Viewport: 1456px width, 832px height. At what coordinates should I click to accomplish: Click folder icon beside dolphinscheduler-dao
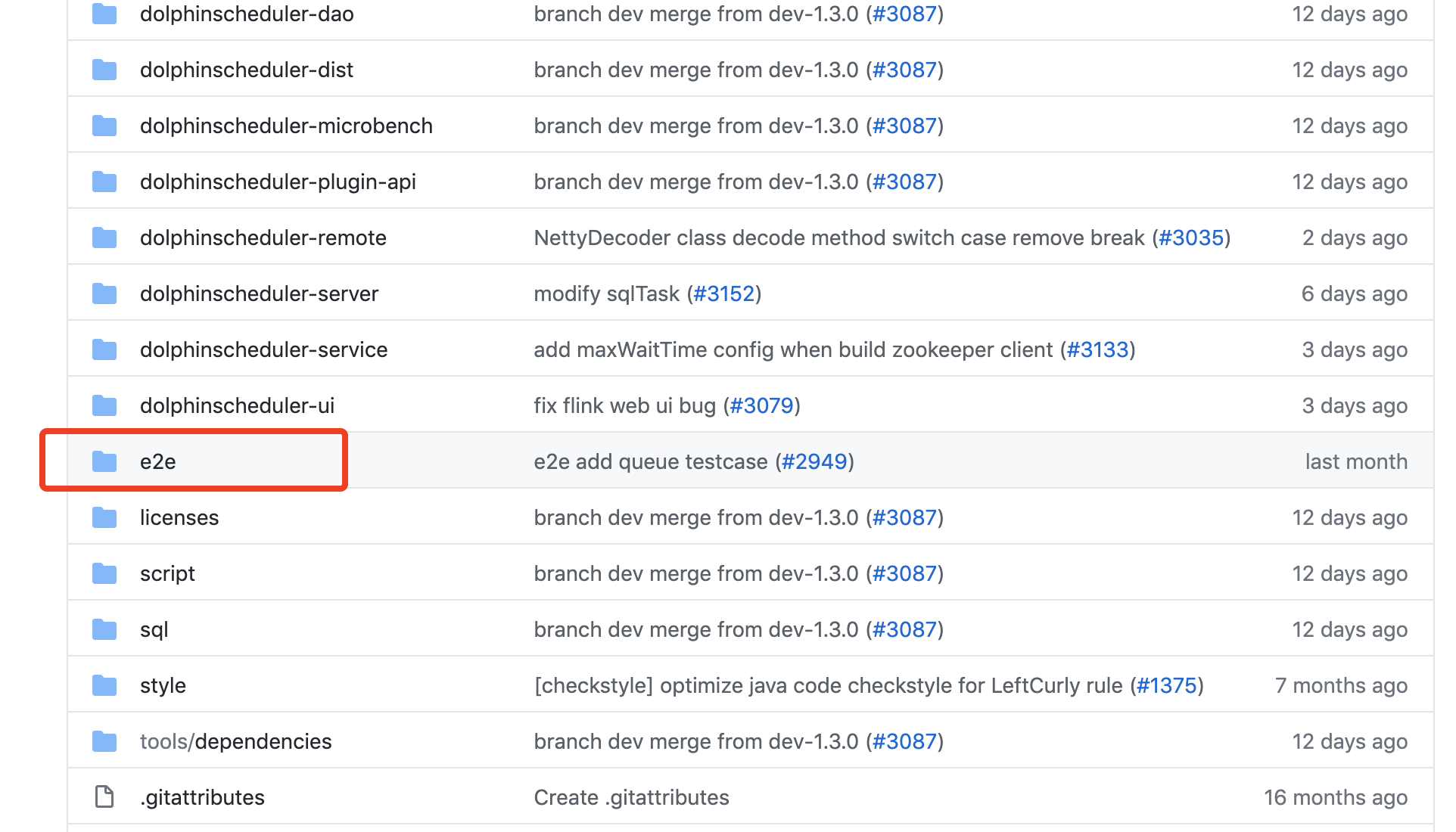[104, 14]
